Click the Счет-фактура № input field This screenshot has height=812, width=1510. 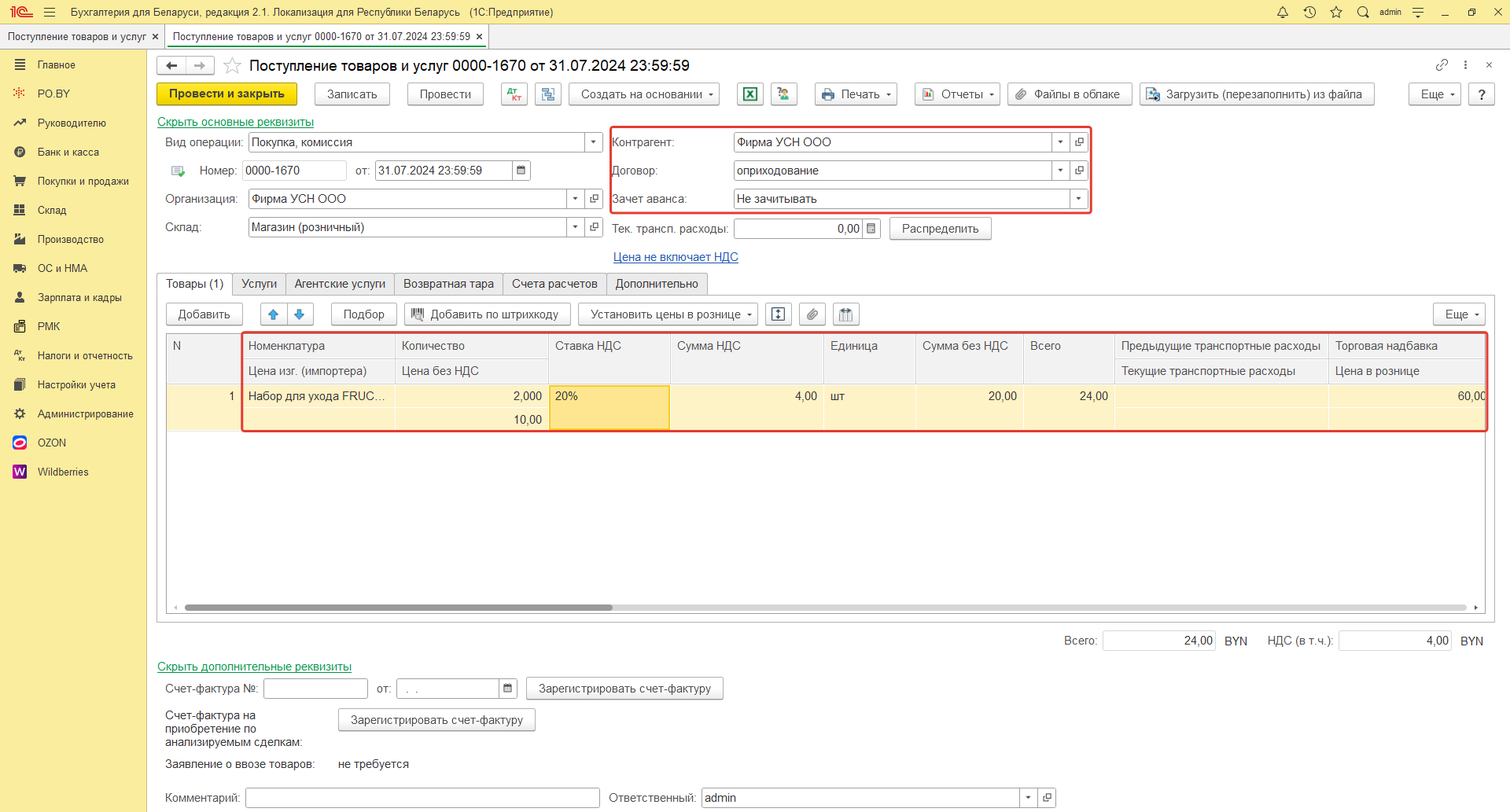click(x=315, y=689)
